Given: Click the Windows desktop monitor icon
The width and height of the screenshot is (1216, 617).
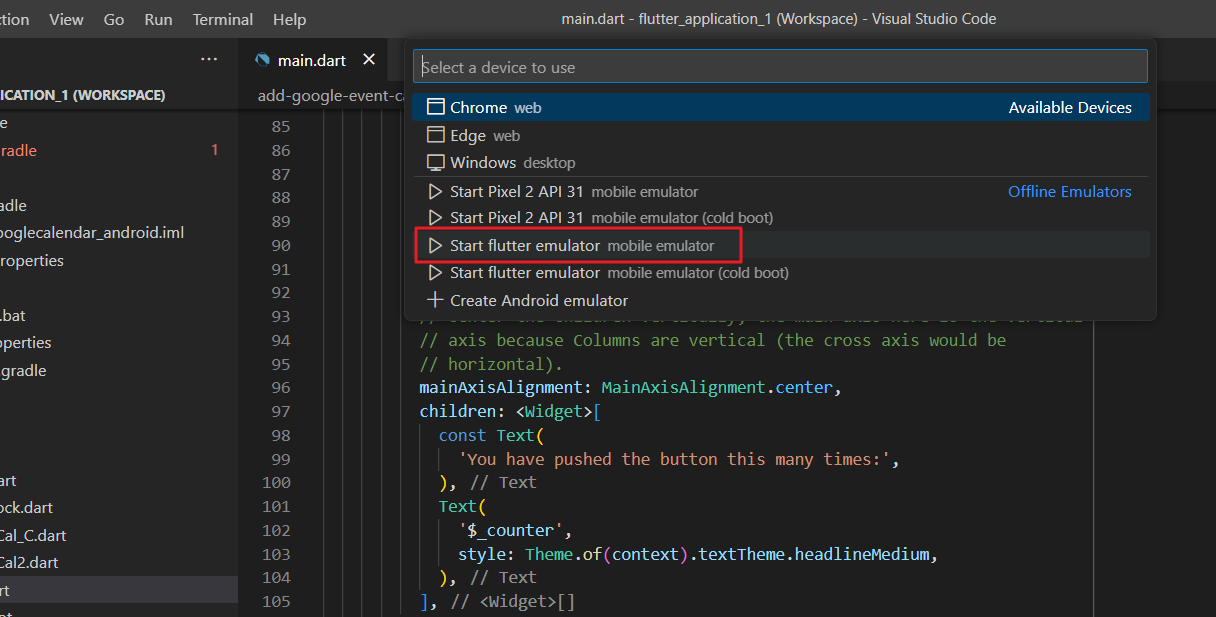Looking at the screenshot, I should tap(435, 162).
